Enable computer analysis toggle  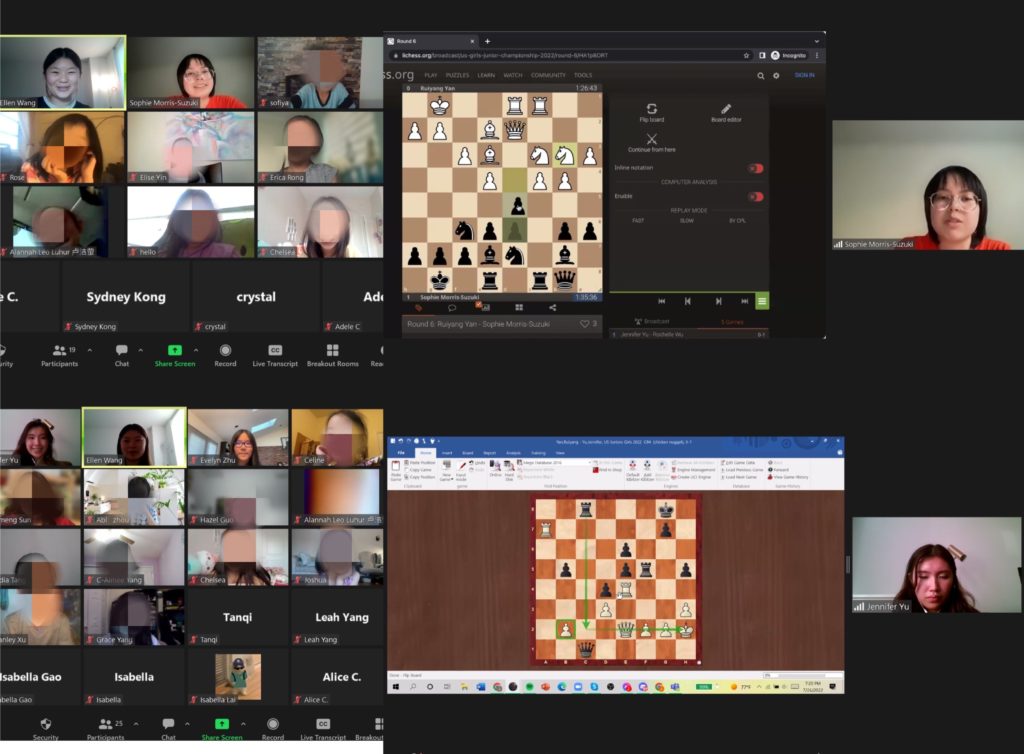tap(755, 196)
